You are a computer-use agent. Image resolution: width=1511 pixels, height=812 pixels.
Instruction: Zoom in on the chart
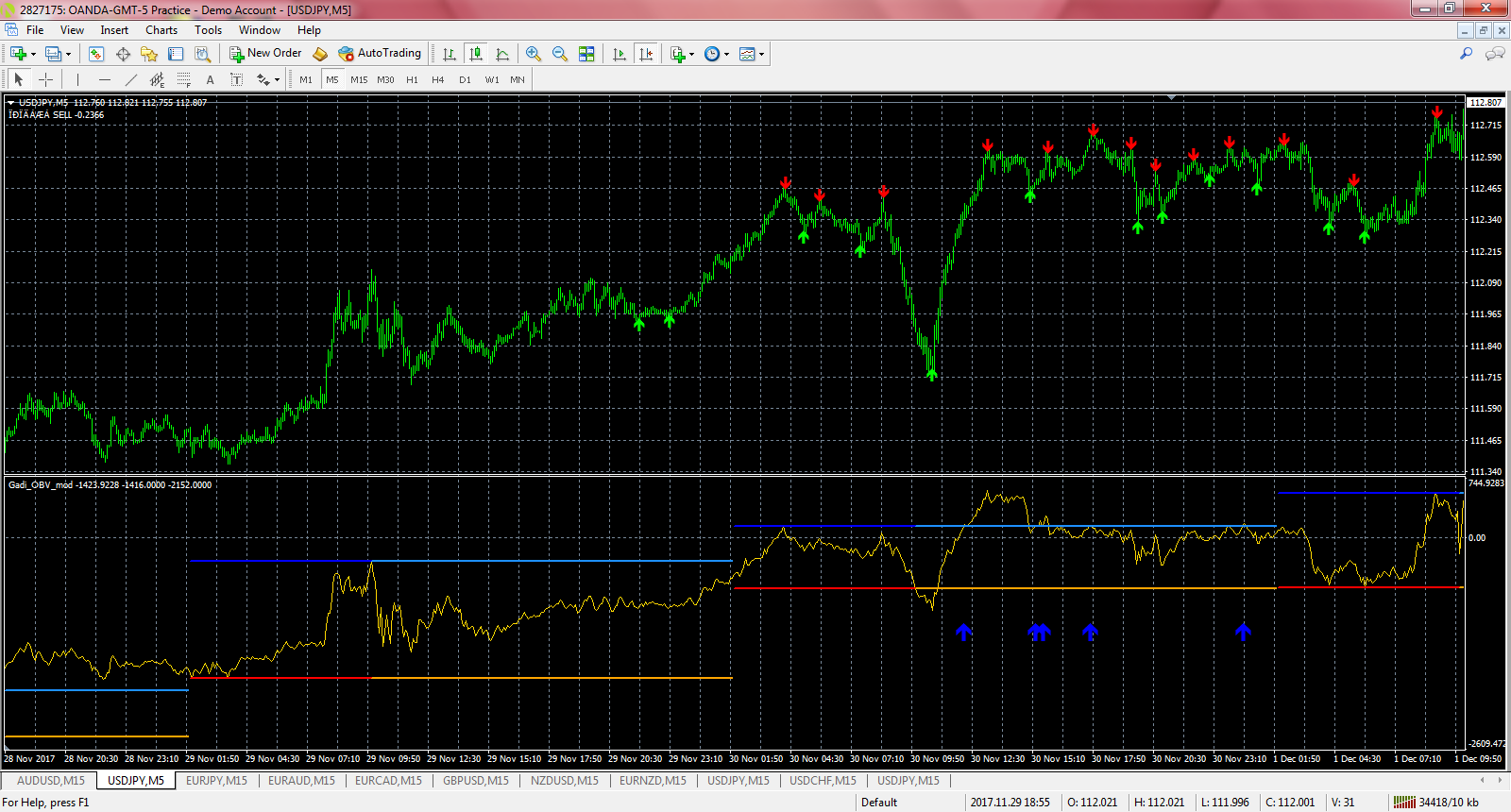pos(534,54)
